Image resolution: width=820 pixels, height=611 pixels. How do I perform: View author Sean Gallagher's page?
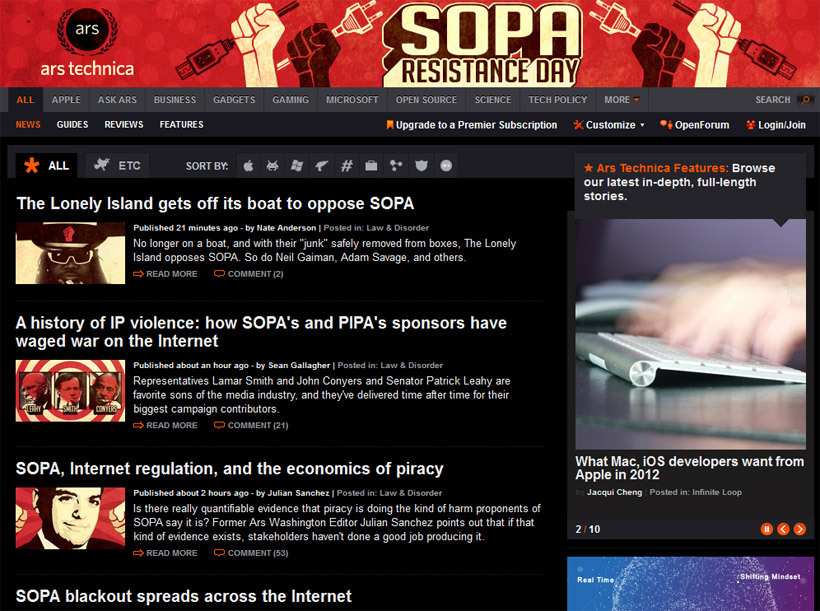point(299,366)
